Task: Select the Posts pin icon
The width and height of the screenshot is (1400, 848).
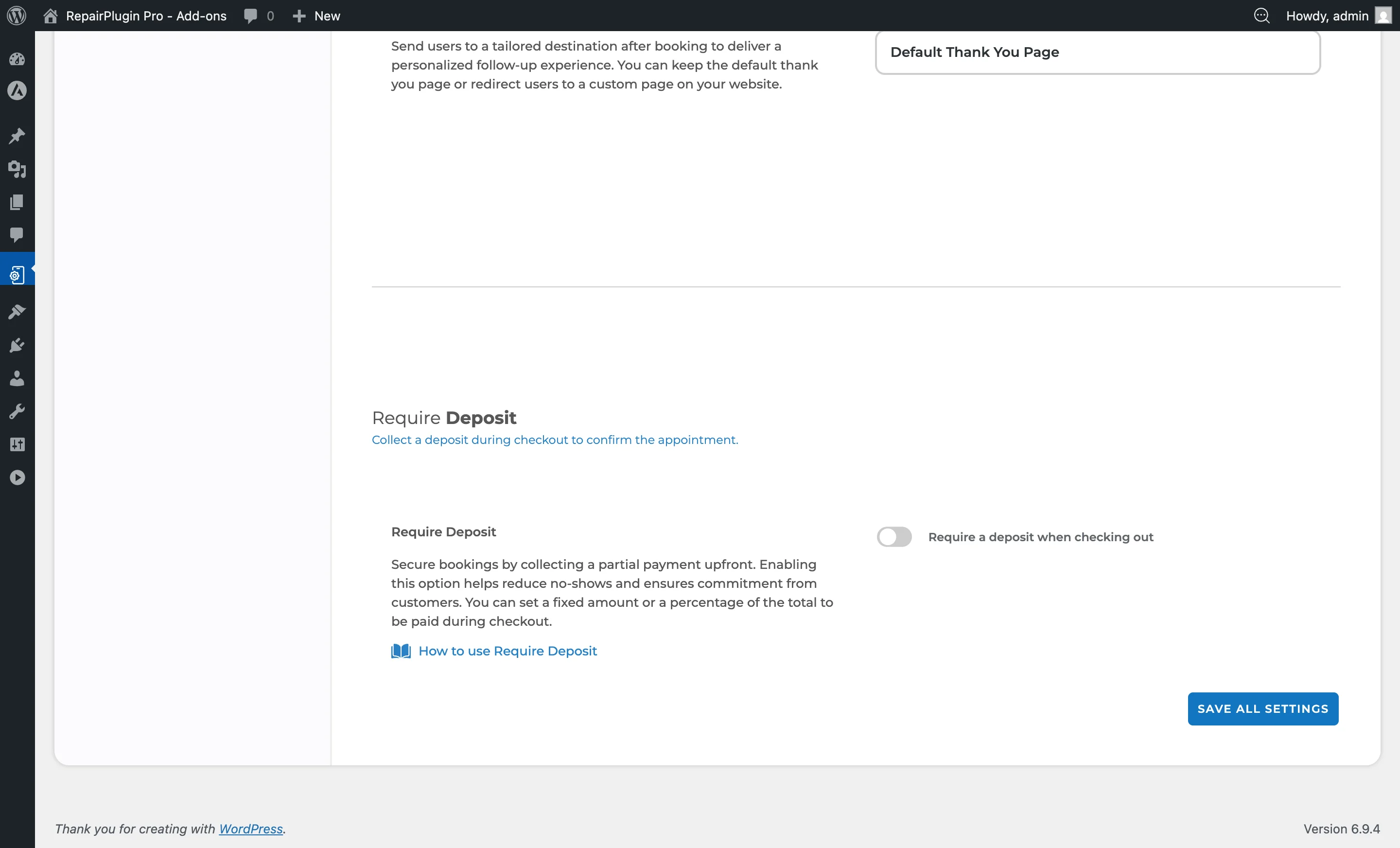Action: 17,135
